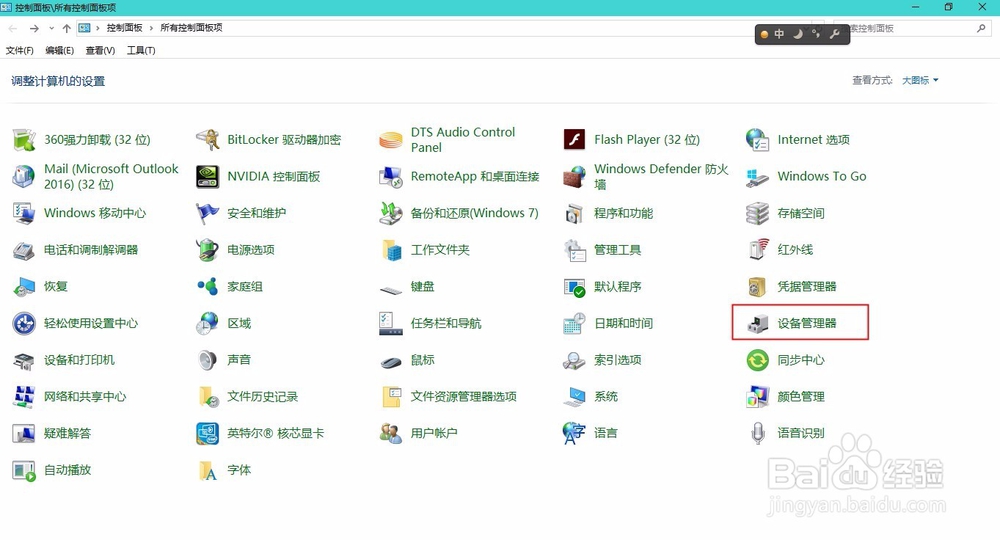Click the Windows To Go icon
Image resolution: width=1000 pixels, height=540 pixels.
click(x=758, y=177)
